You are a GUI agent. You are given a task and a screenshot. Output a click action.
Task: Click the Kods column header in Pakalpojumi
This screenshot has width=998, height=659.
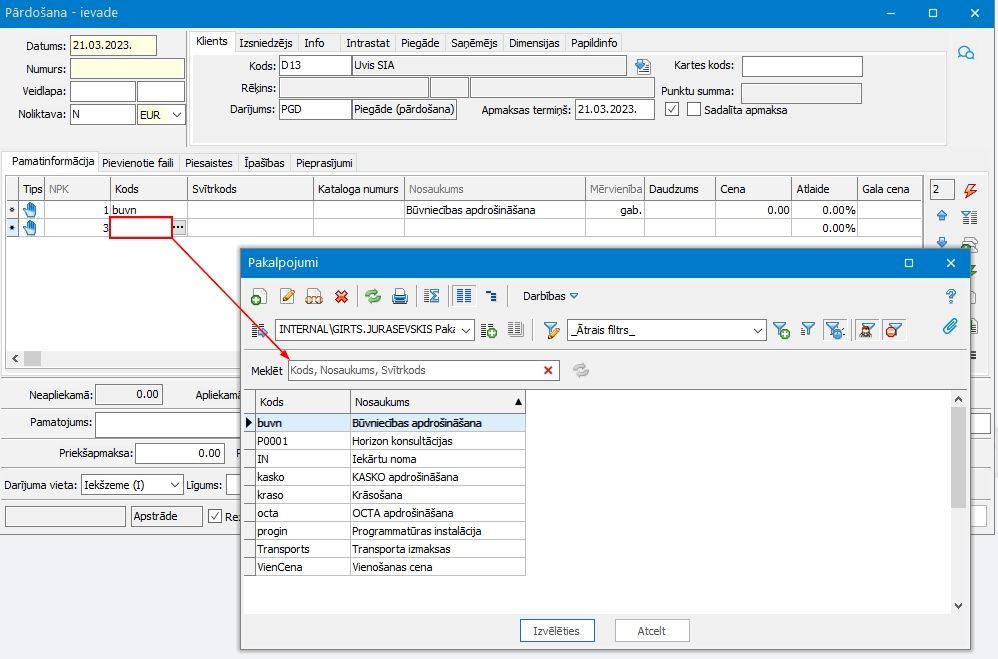click(x=303, y=402)
